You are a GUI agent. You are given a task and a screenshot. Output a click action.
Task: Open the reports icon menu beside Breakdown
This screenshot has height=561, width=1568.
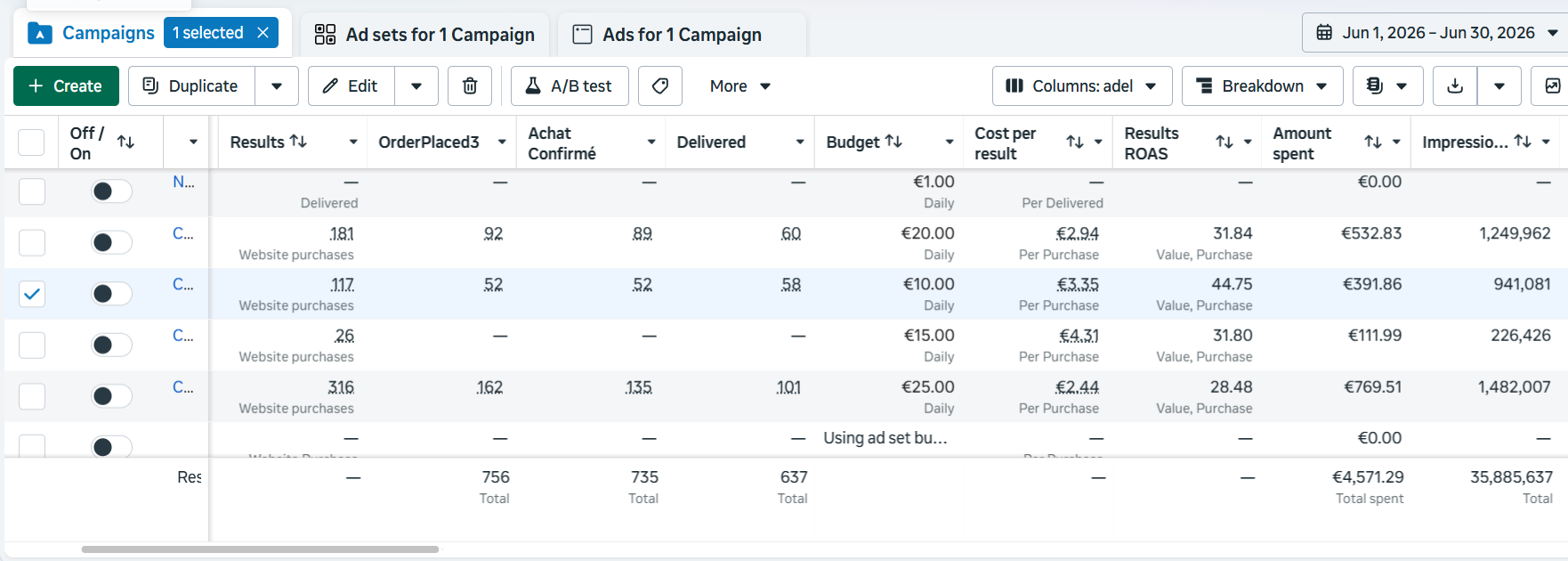point(1387,86)
